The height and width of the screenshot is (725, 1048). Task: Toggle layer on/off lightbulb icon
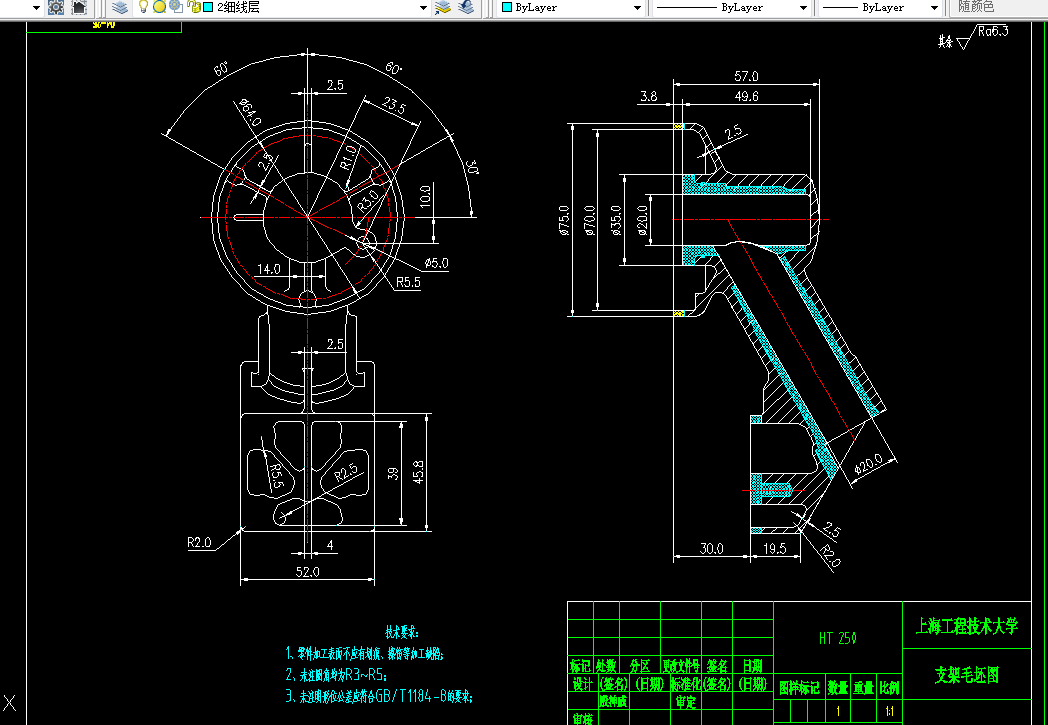[142, 7]
